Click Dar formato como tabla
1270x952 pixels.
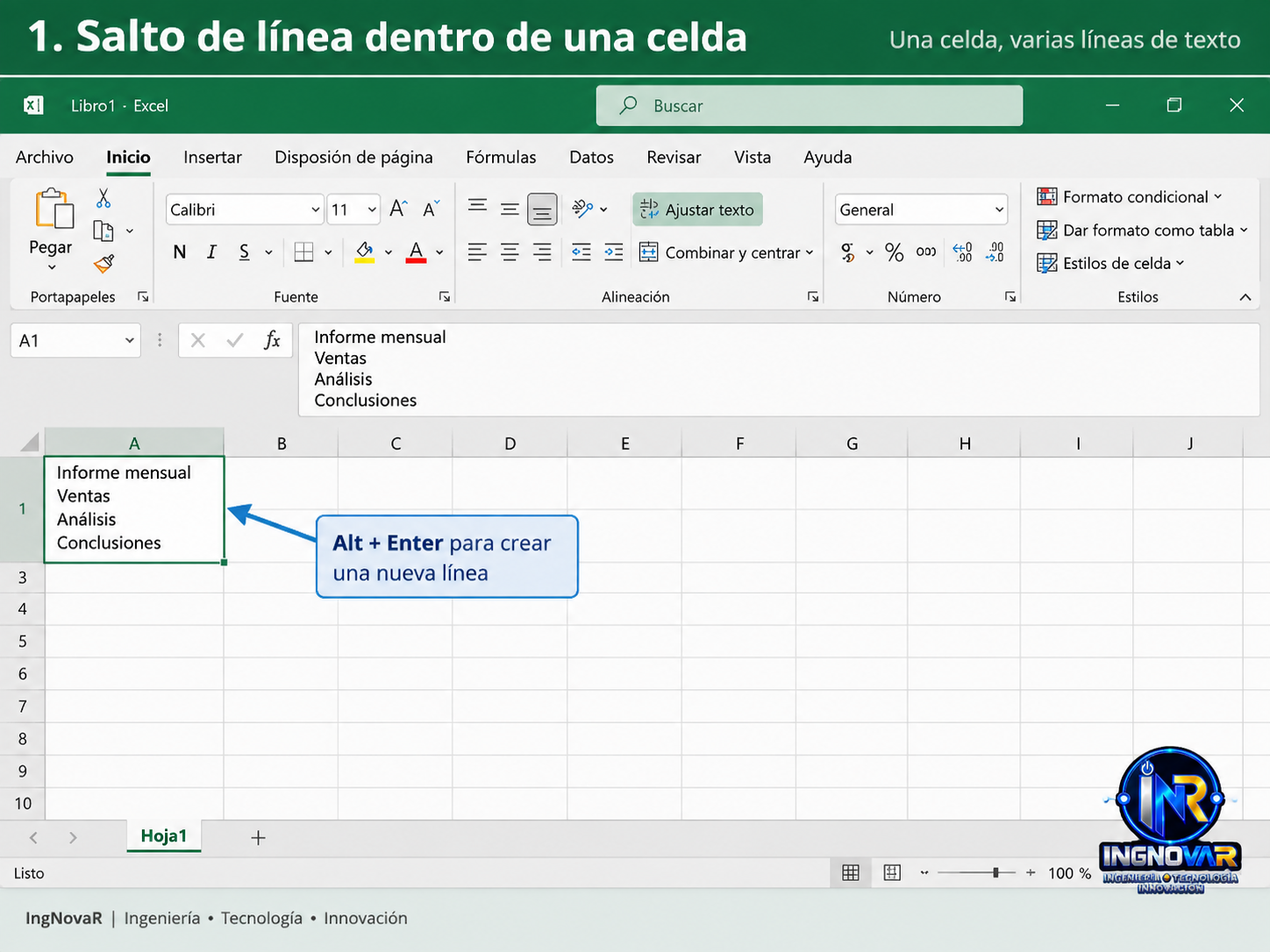tap(1142, 231)
